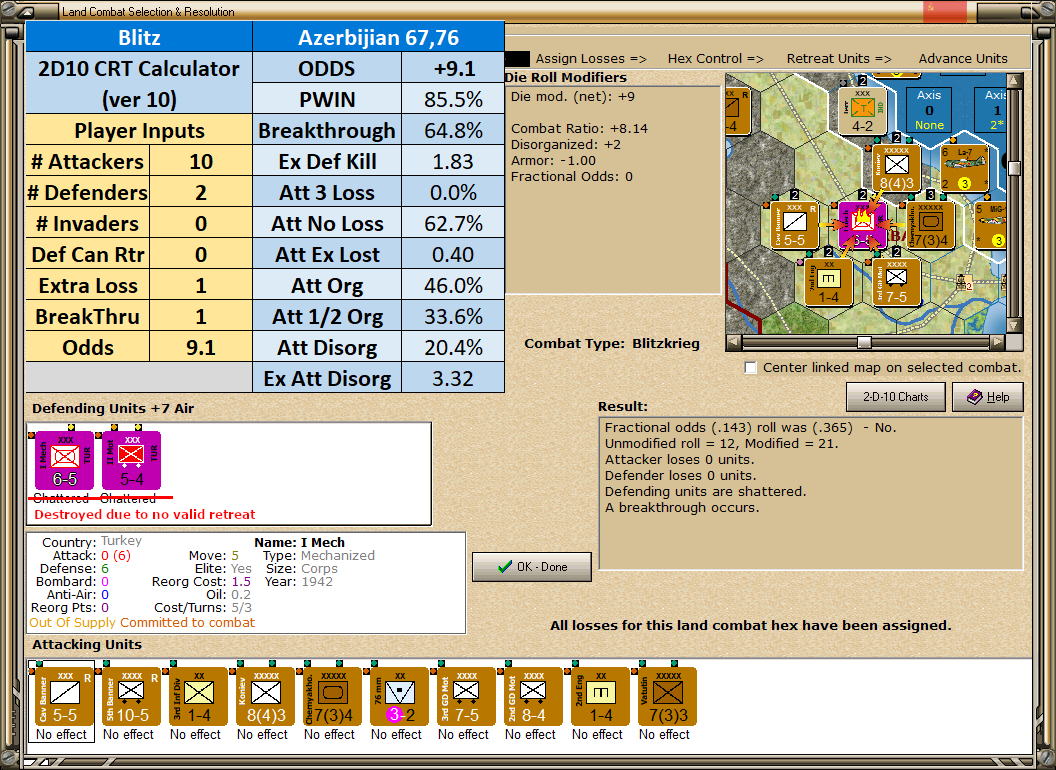
Task: Click the Azerbijian 67,76 header
Action: point(378,37)
